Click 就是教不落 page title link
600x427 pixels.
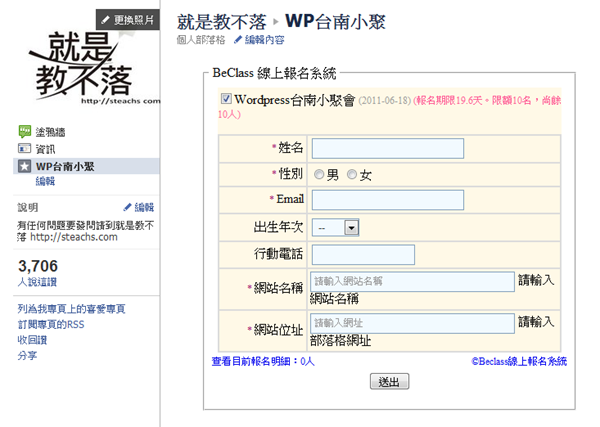tap(222, 22)
